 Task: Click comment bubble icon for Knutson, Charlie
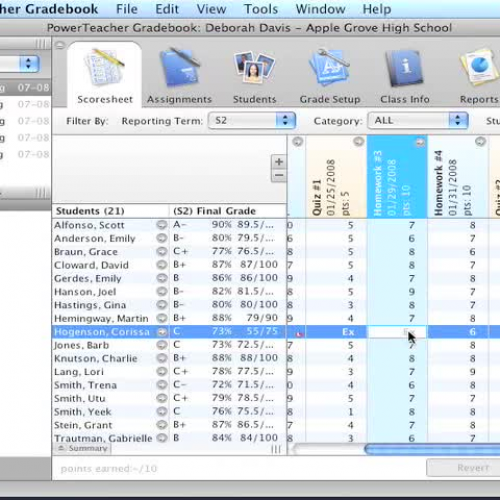pyautogui.click(x=162, y=358)
